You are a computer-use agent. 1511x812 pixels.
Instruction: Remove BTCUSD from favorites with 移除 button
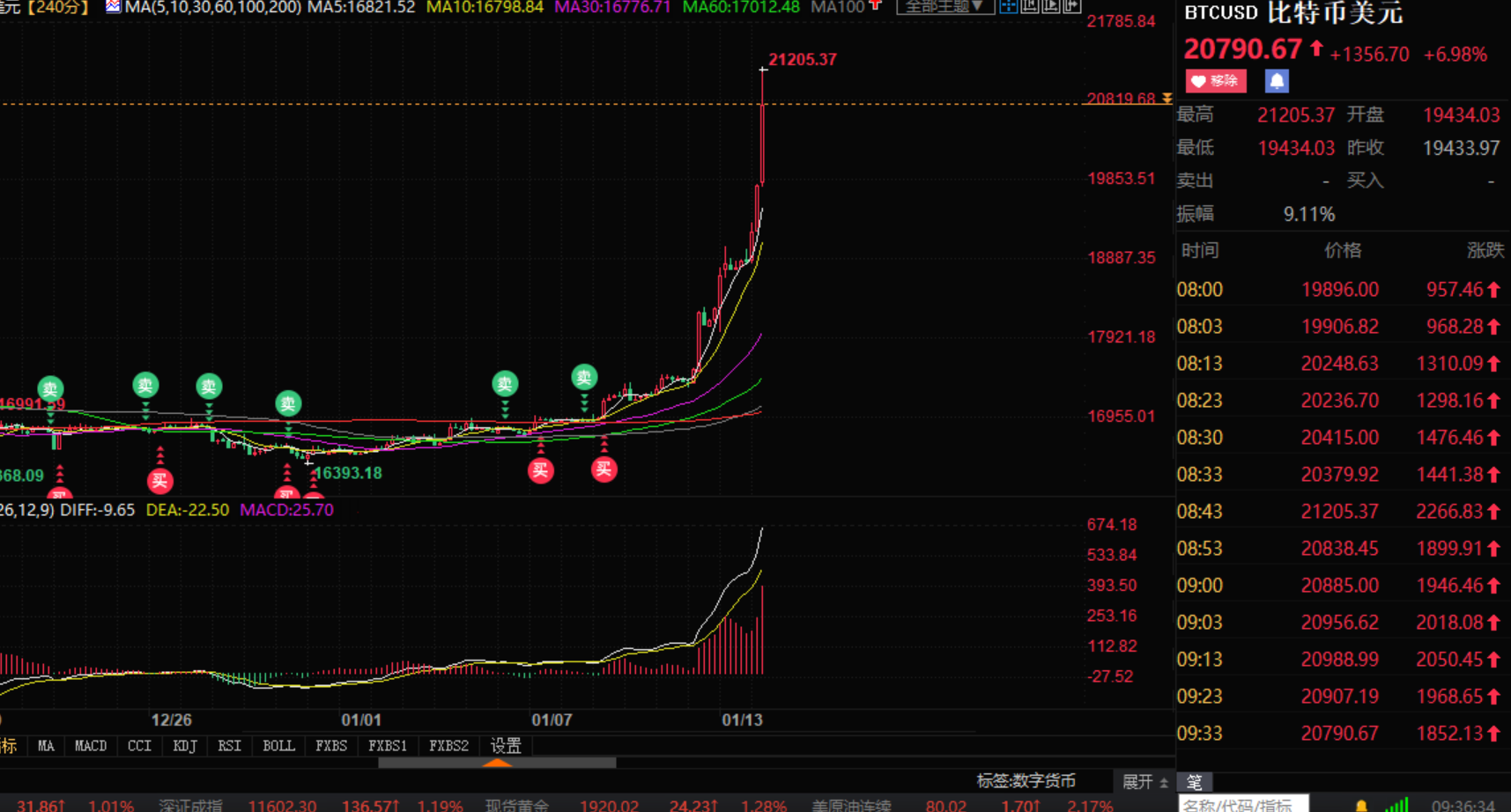pos(1216,81)
